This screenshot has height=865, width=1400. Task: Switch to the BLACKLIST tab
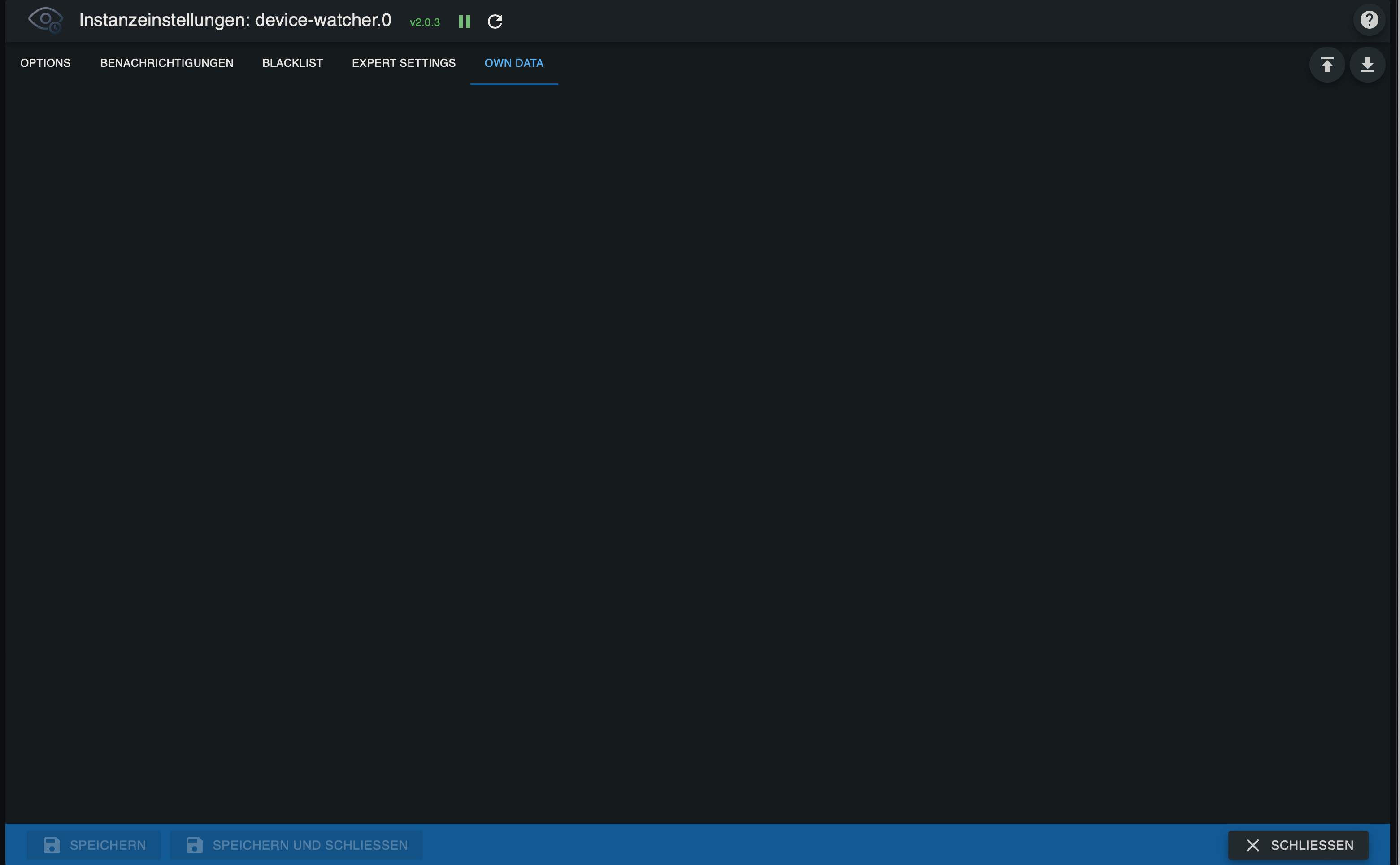click(x=293, y=63)
